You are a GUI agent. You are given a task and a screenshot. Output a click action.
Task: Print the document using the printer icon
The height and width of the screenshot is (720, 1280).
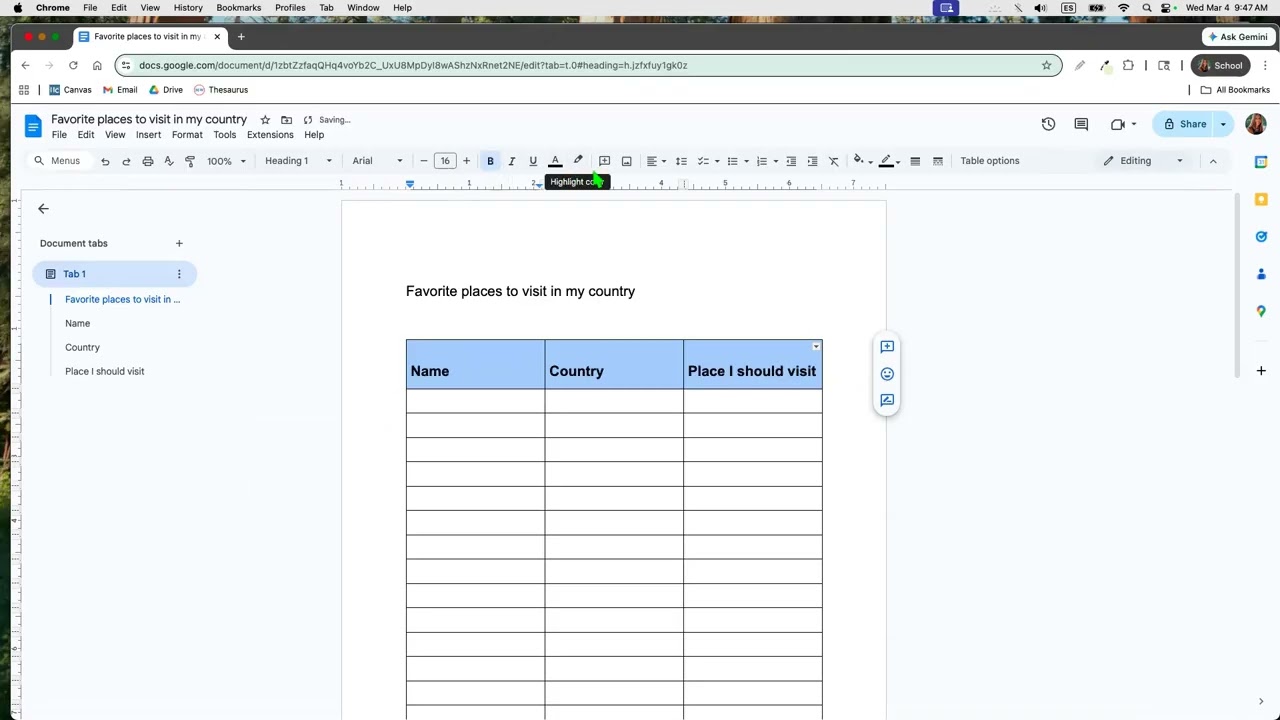[x=148, y=161]
